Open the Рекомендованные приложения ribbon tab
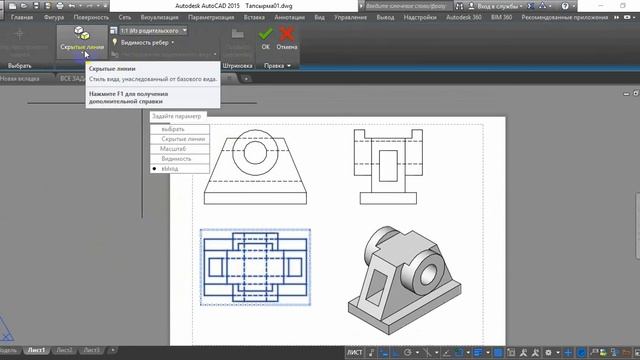The height and width of the screenshot is (360, 640). (x=564, y=17)
